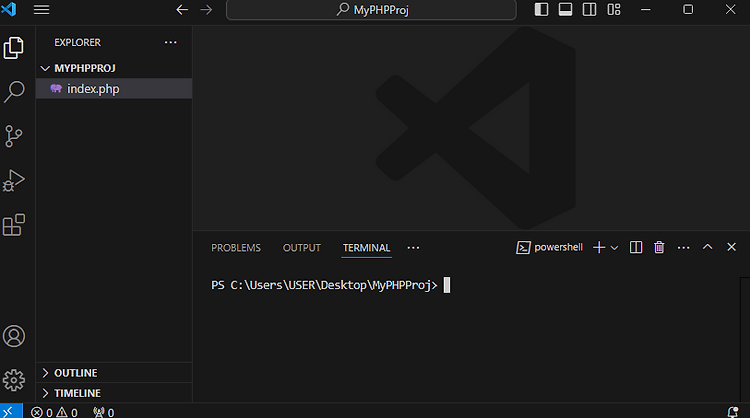Open the hamburger application menu
The image size is (750, 418).
coord(42,10)
